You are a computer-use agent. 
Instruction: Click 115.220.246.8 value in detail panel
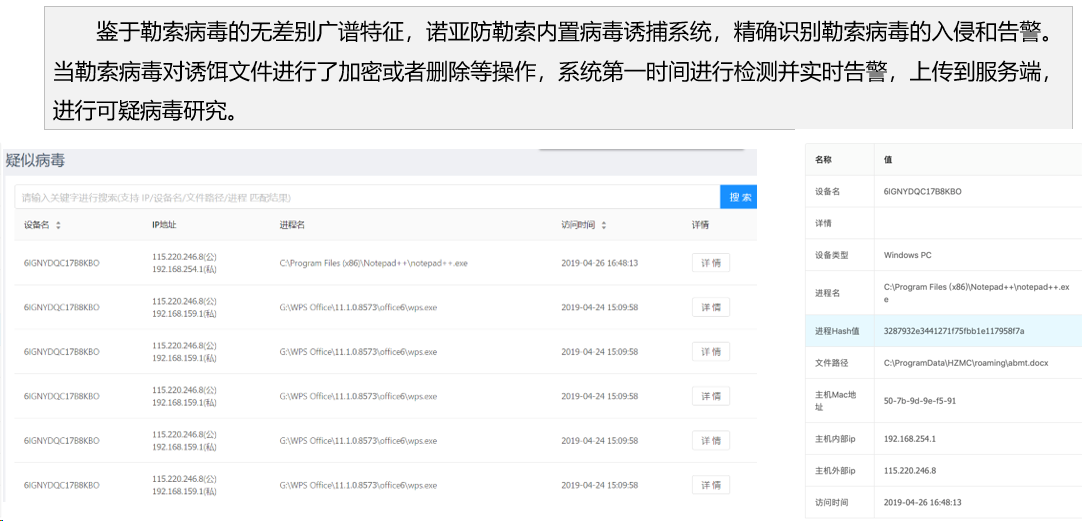(909, 471)
